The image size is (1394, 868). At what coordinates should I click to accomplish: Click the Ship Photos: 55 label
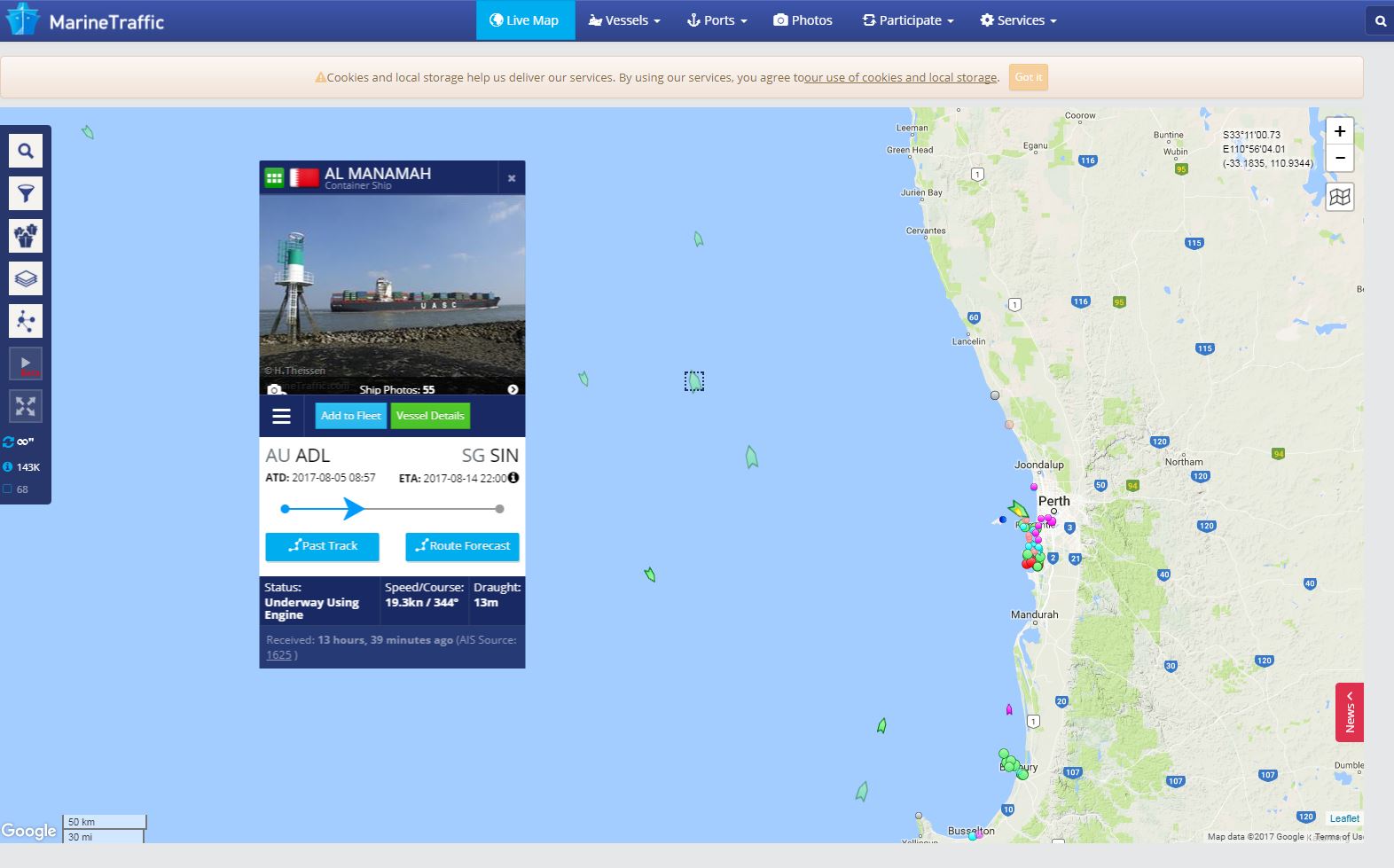396,390
